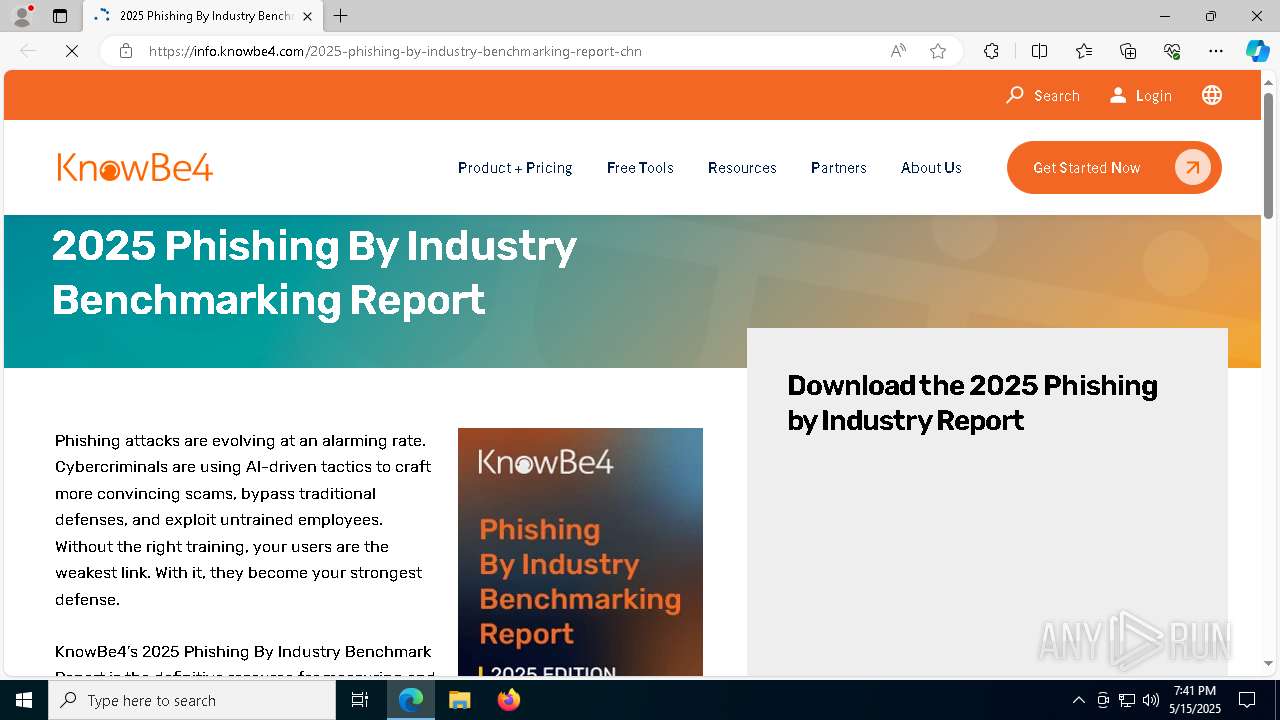Click the Edge icon on the taskbar
Viewport: 1280px width, 720px height.
coord(411,700)
